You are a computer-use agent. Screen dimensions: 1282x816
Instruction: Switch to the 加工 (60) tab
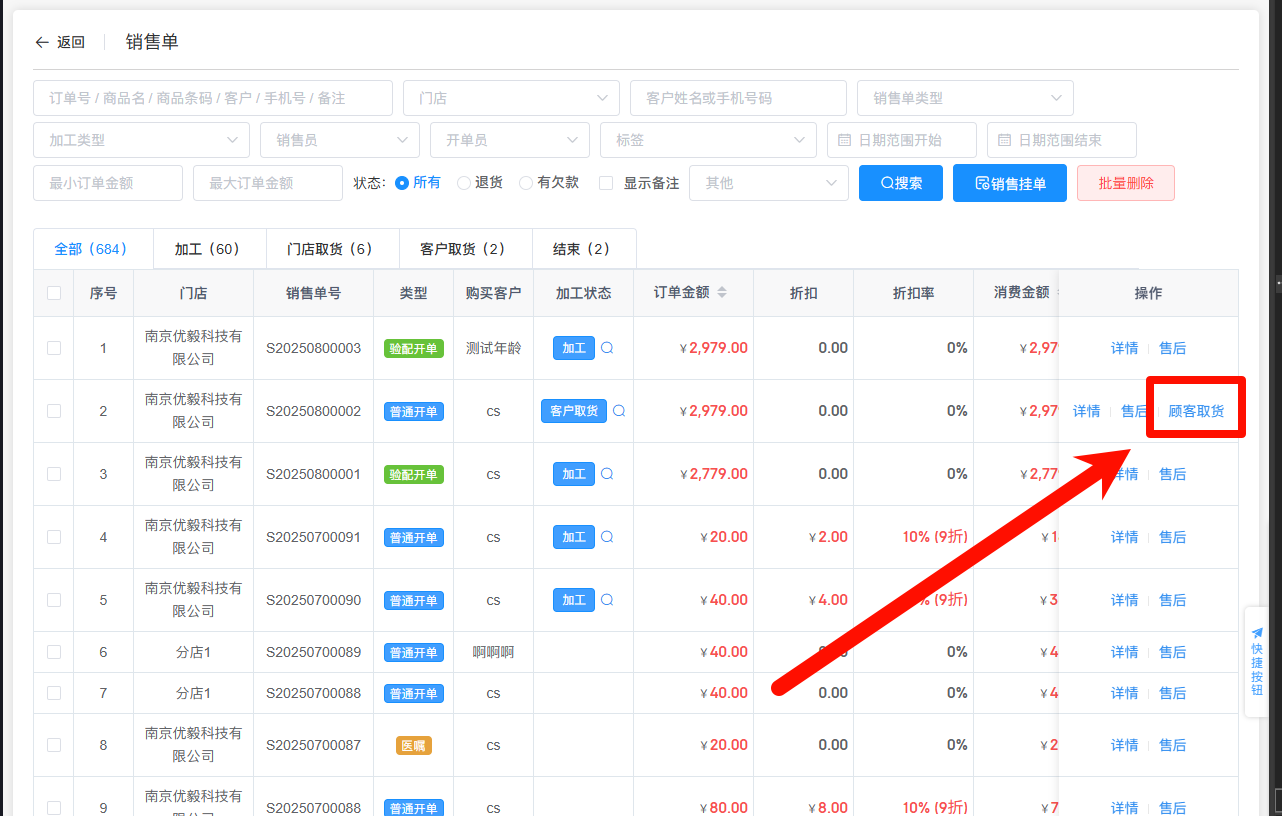tap(209, 249)
